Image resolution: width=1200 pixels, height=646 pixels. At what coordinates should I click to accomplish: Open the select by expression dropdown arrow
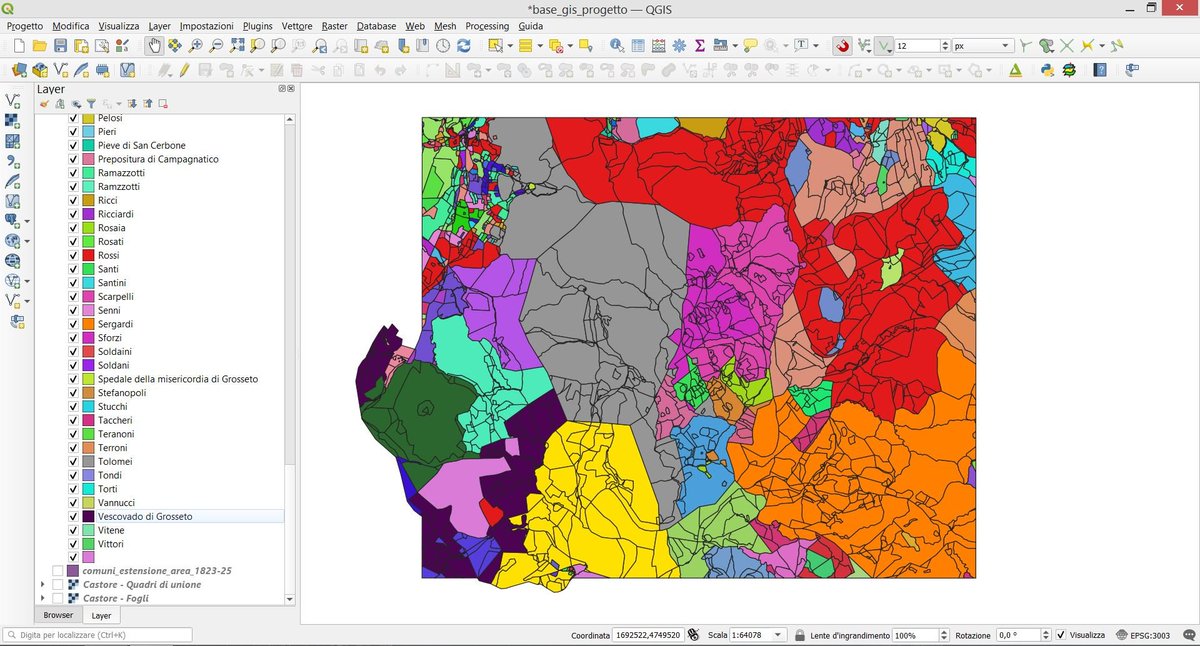[540, 46]
